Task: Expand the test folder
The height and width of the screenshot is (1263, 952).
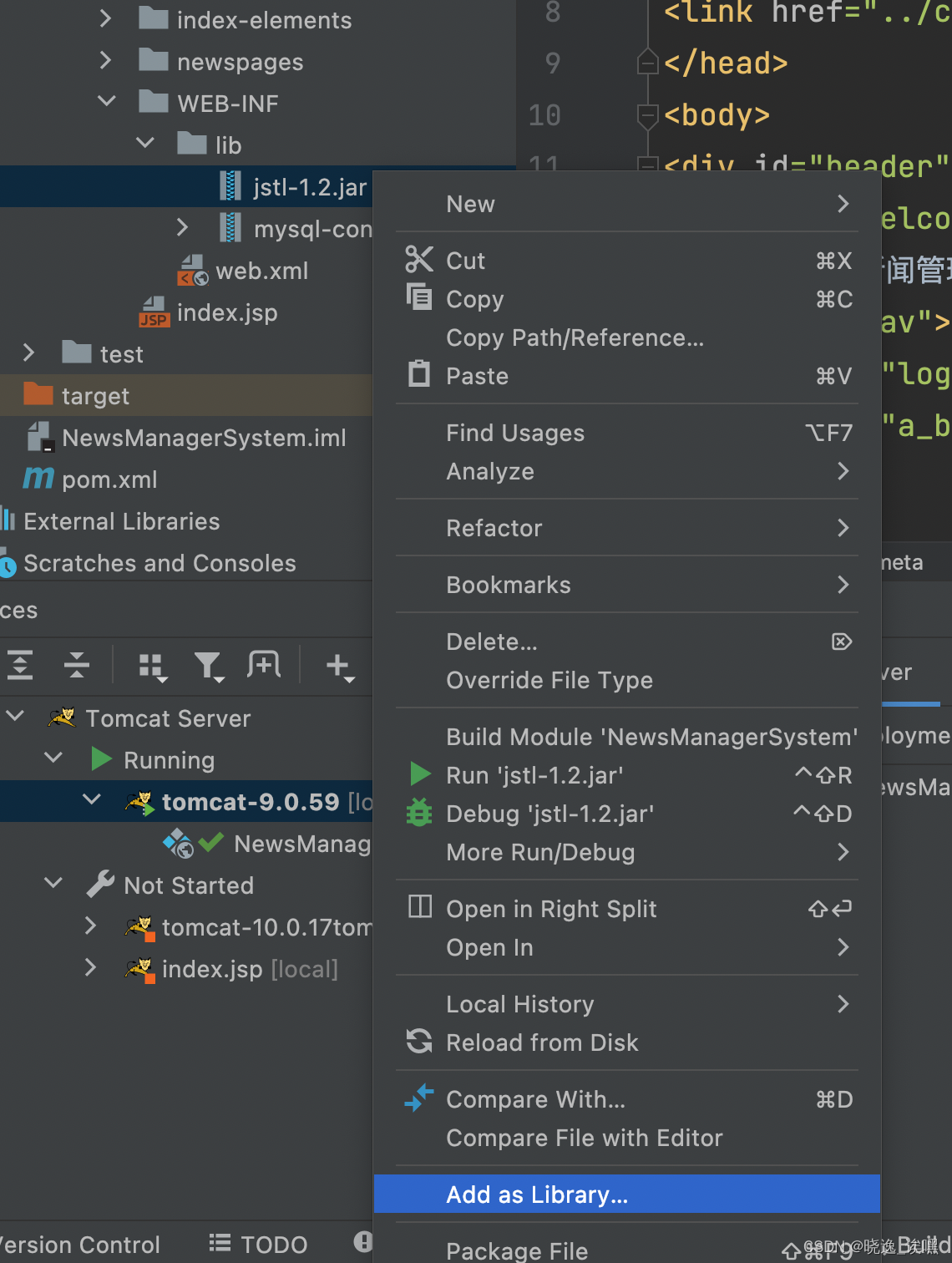Action: coord(28,353)
